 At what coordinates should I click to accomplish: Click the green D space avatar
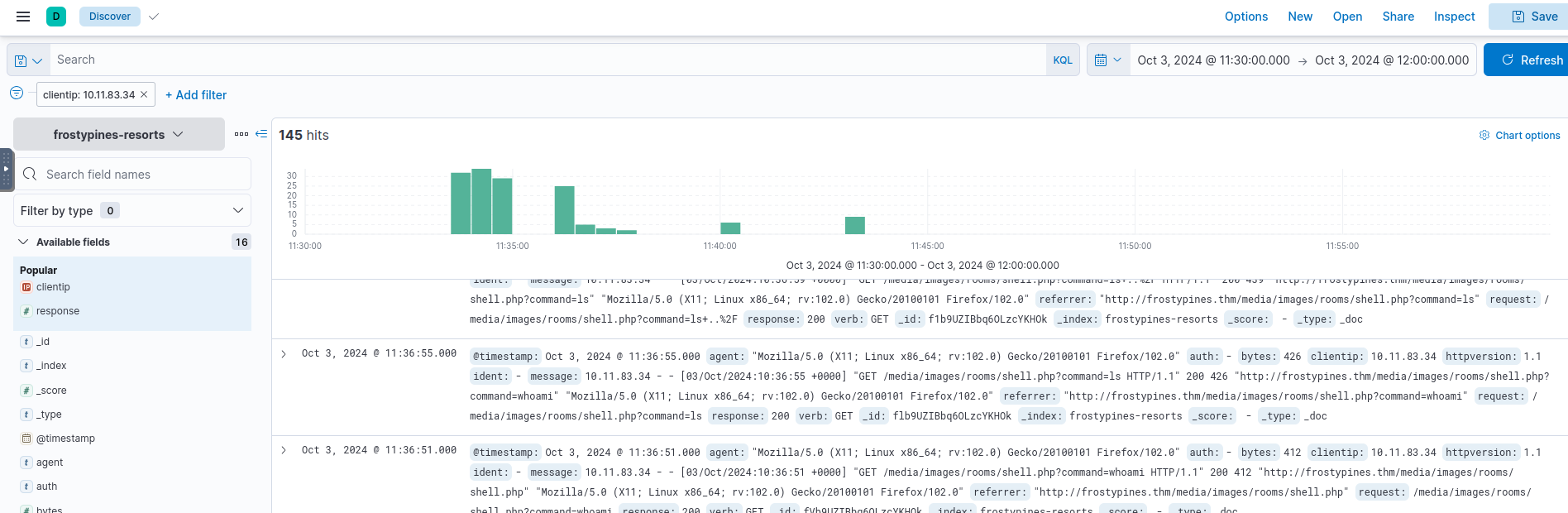56,17
